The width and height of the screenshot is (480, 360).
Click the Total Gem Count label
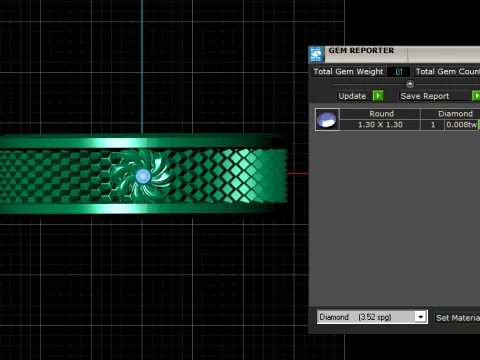pyautogui.click(x=447, y=72)
